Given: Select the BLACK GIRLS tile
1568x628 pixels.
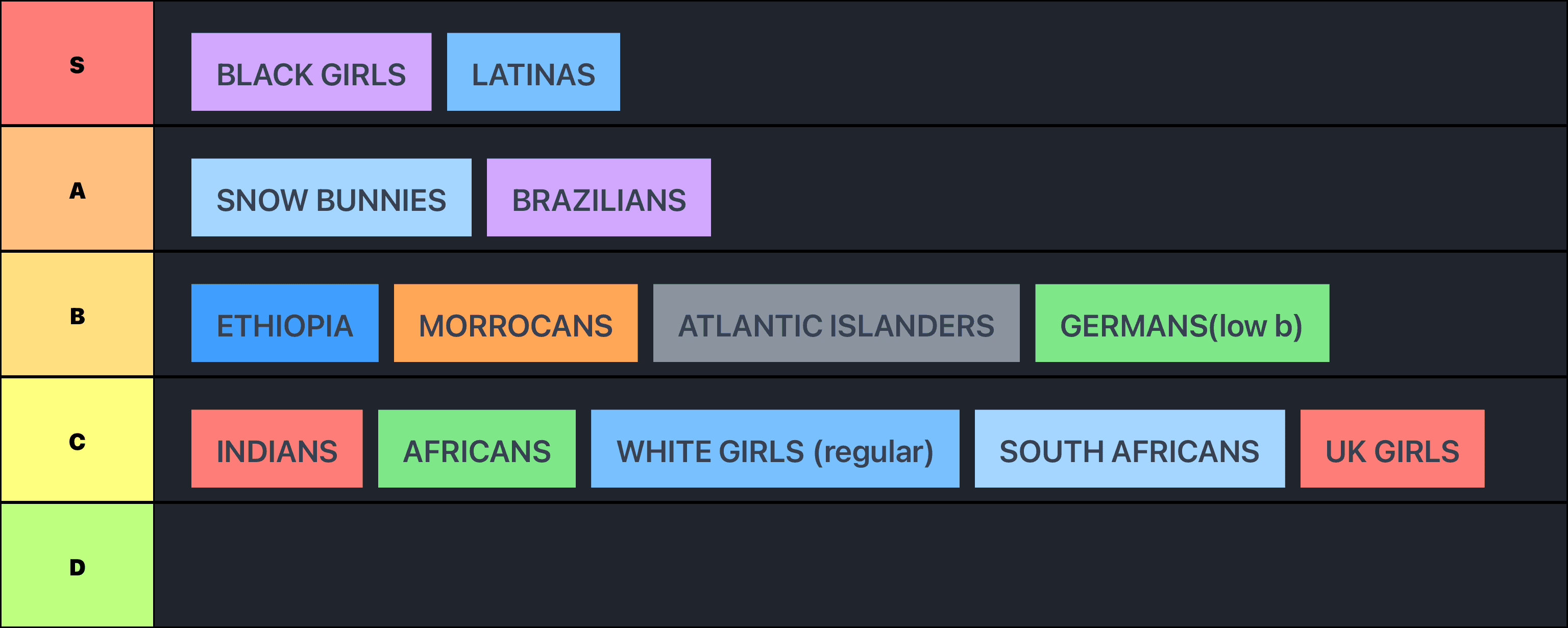Looking at the screenshot, I should 311,72.
